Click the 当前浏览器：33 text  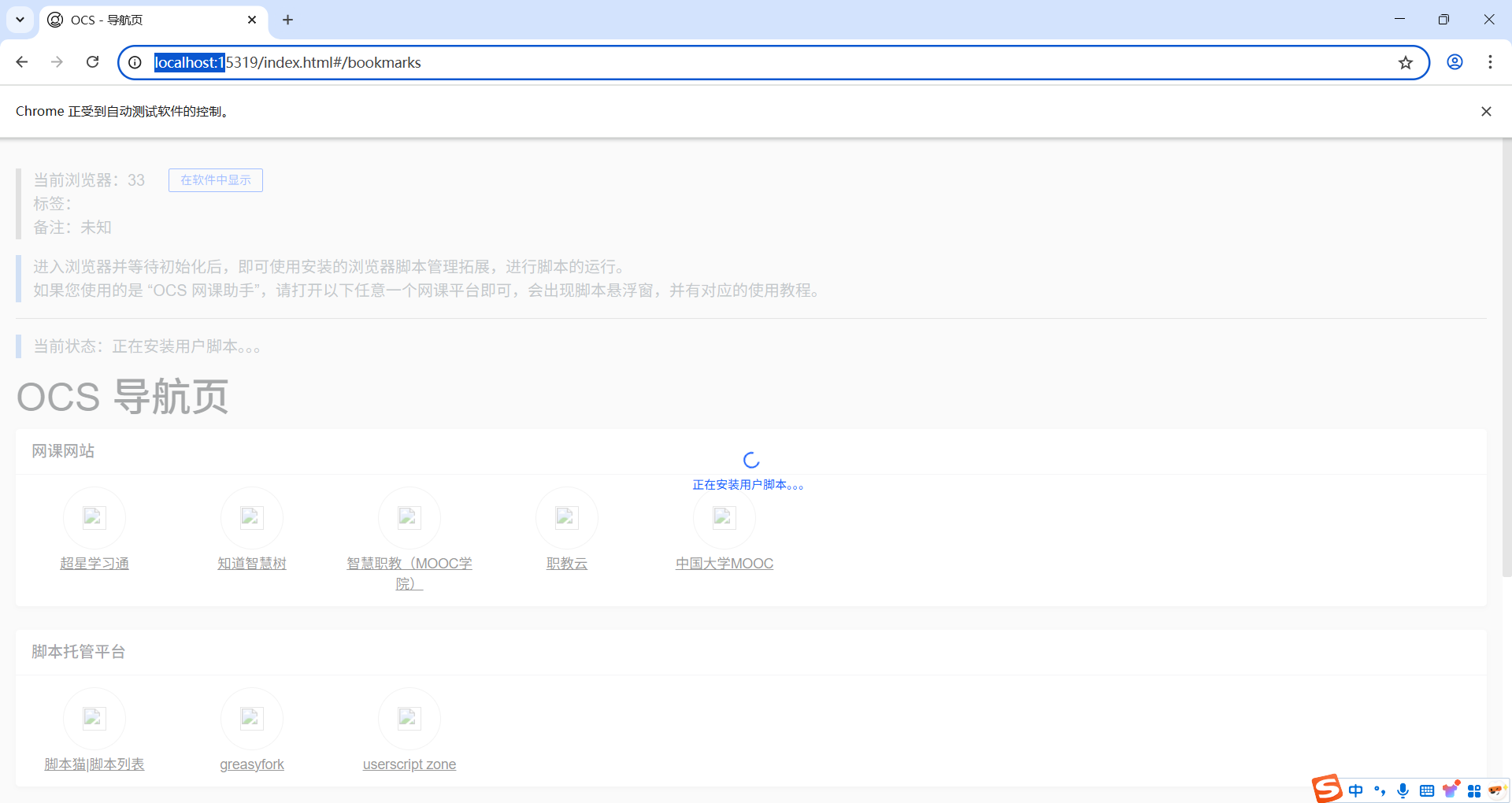point(89,180)
